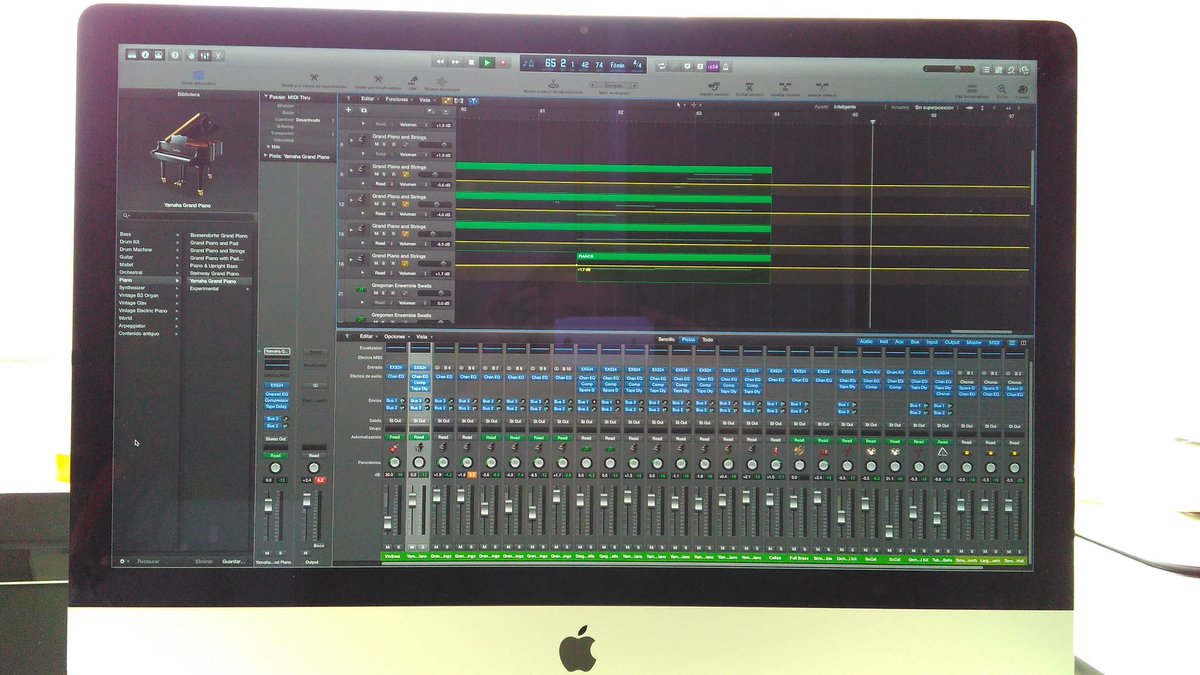Mute the Output strip in inspector

point(305,553)
